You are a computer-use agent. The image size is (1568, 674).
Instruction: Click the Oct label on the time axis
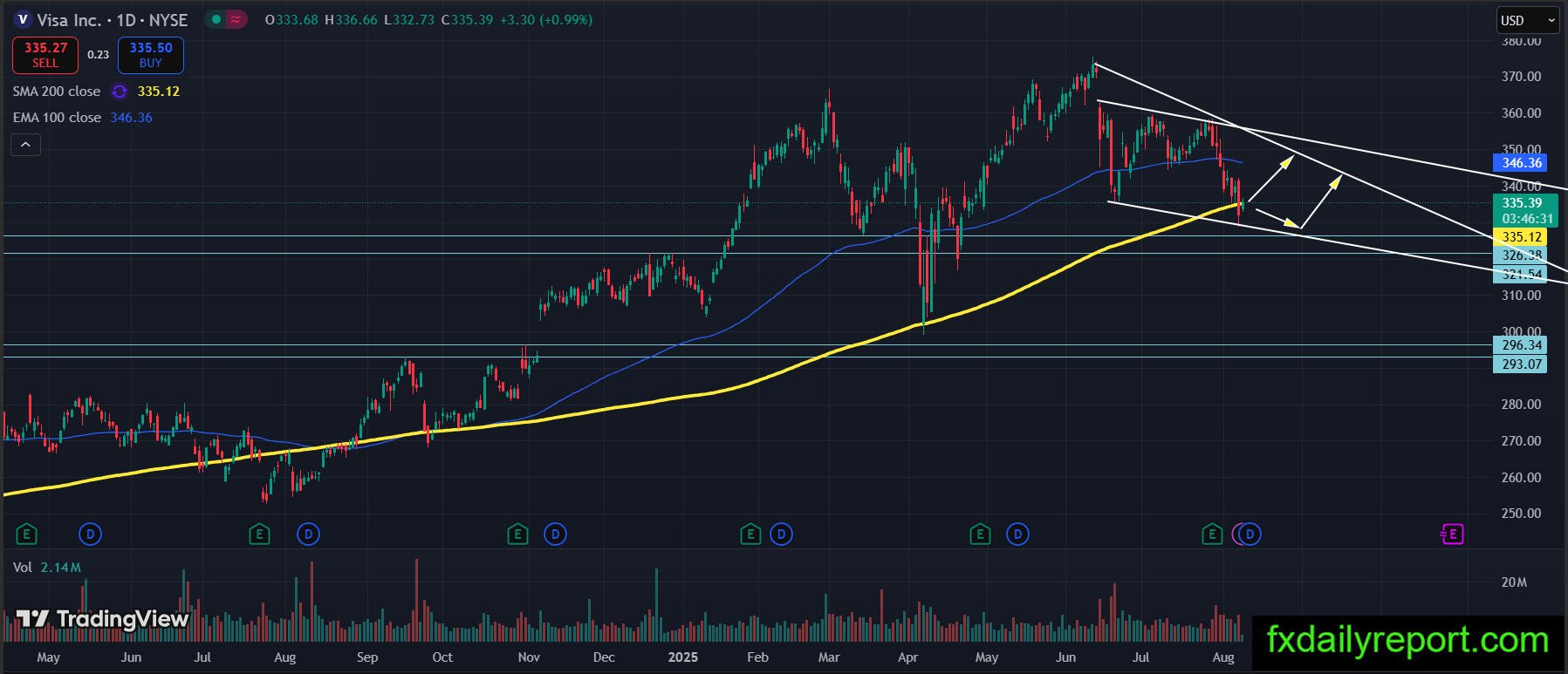pyautogui.click(x=442, y=657)
